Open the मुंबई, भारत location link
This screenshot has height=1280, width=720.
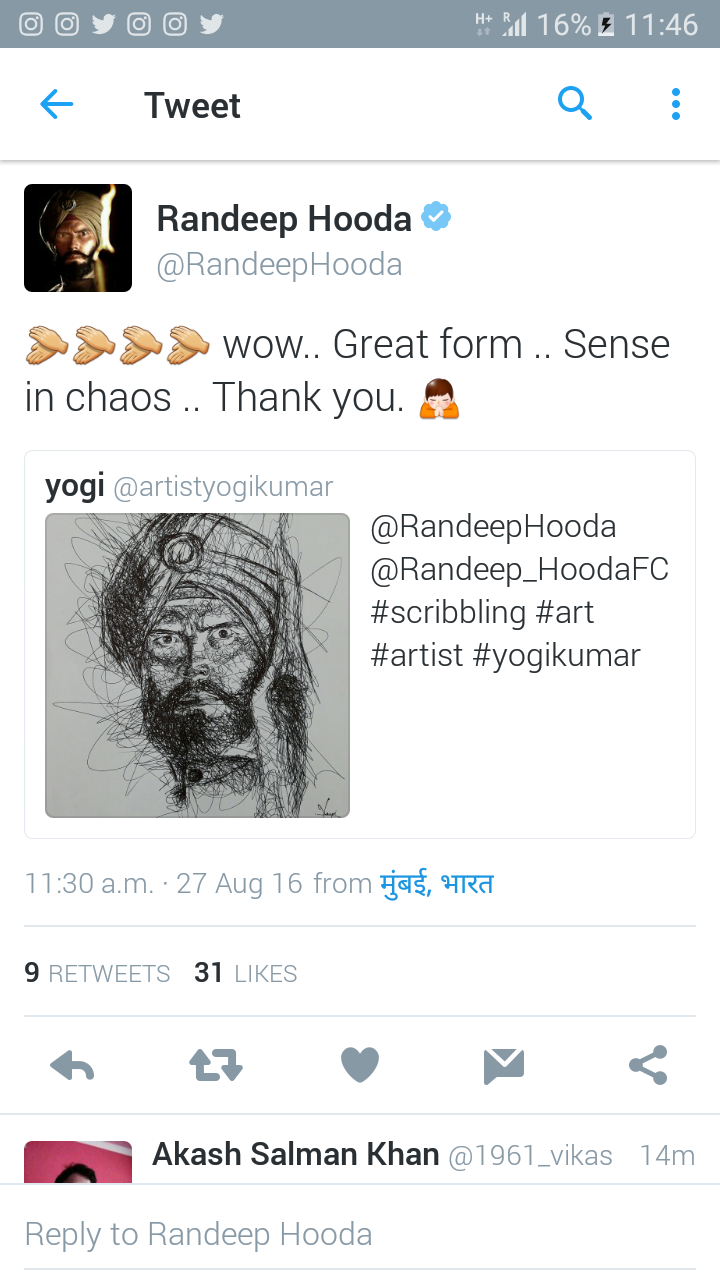point(437,884)
